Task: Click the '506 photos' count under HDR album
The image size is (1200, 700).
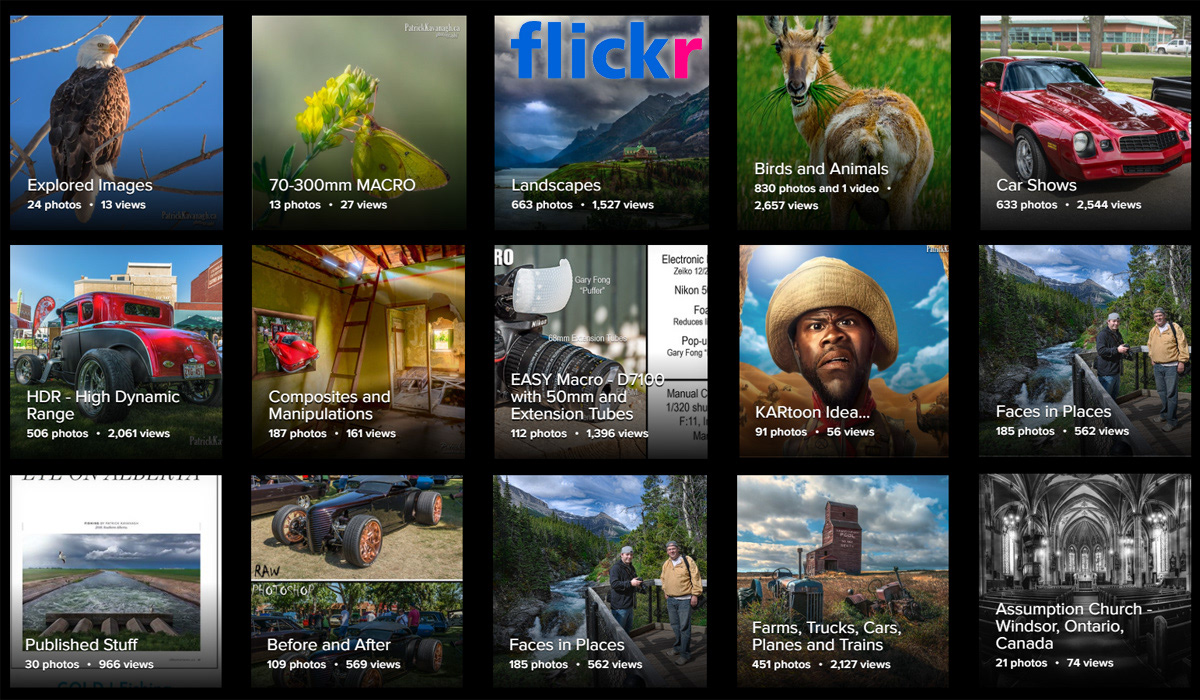Action: tap(57, 434)
